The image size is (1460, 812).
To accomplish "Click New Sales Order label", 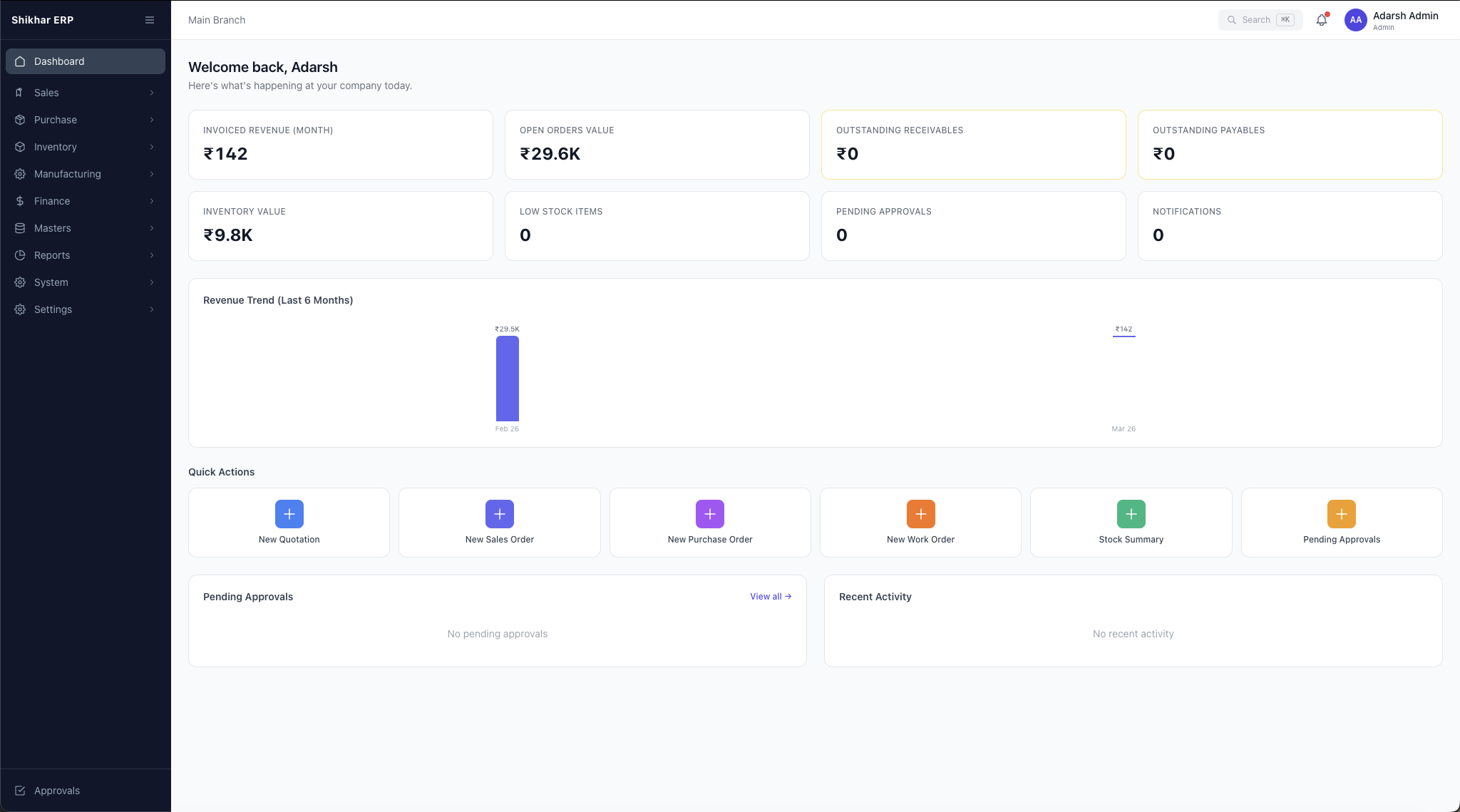I will coord(500,540).
